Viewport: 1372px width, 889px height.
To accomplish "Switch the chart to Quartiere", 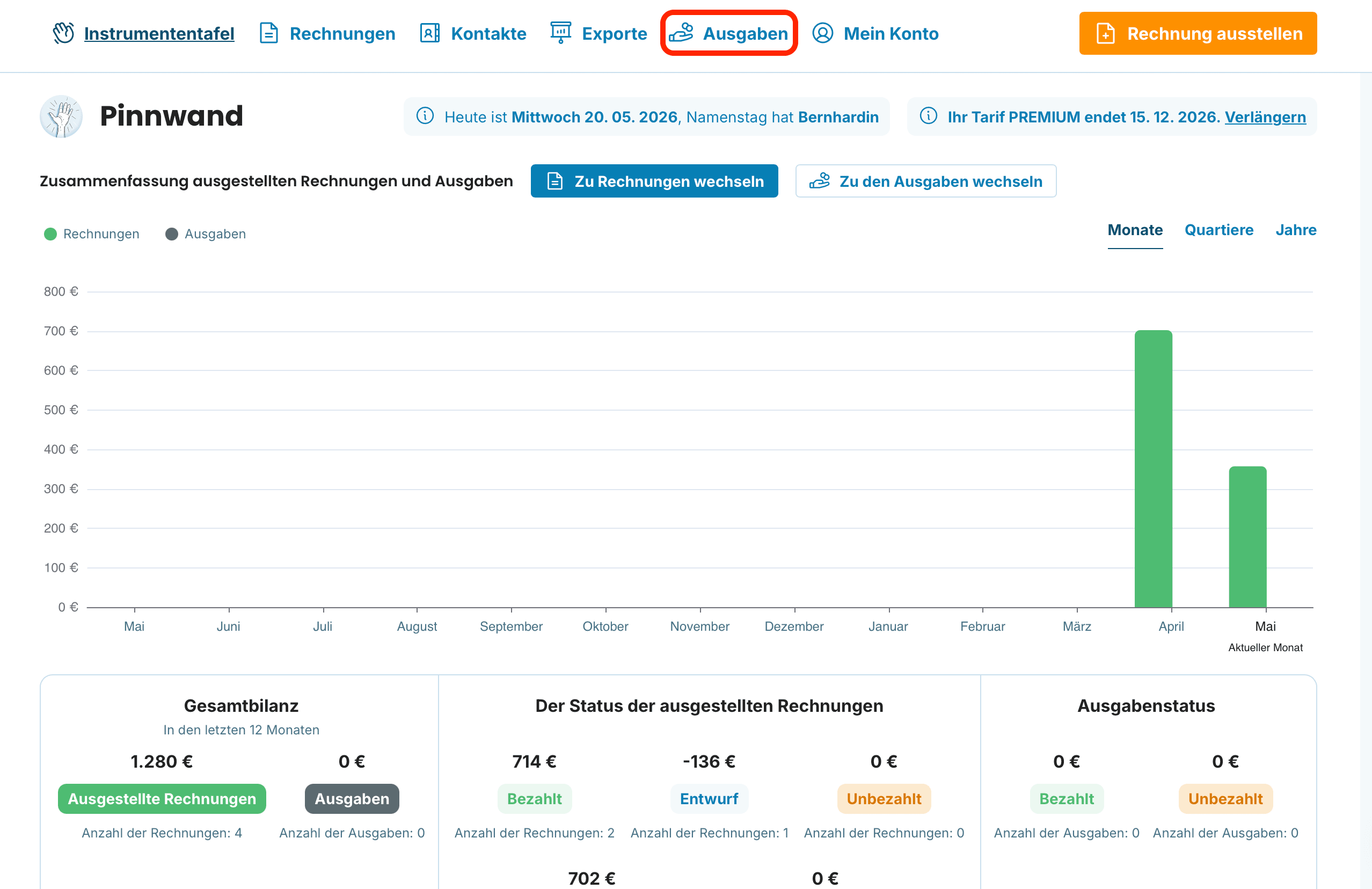I will point(1218,230).
